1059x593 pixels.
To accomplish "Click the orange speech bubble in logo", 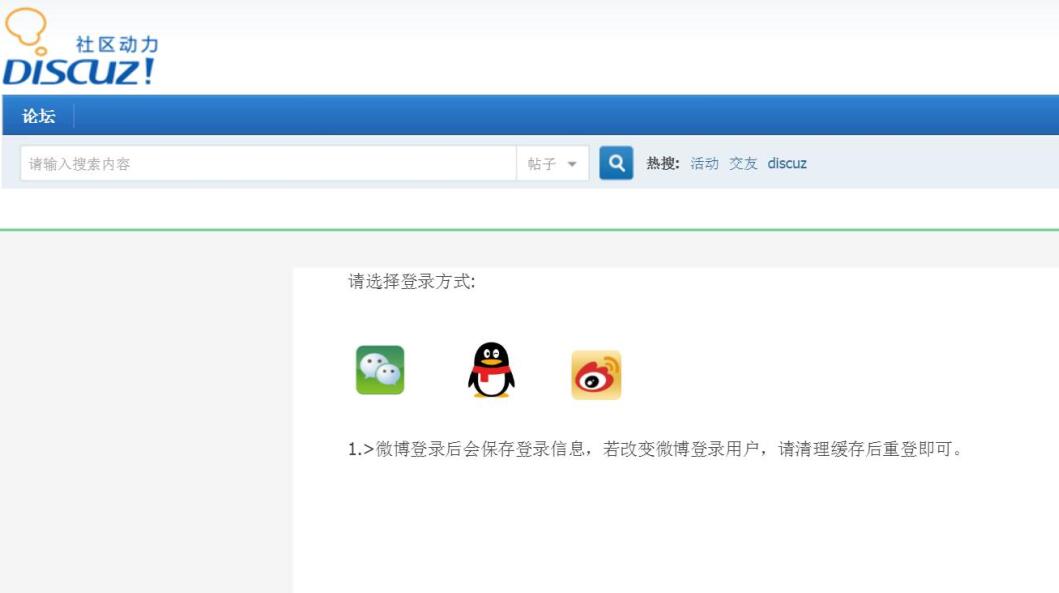I will tap(27, 28).
